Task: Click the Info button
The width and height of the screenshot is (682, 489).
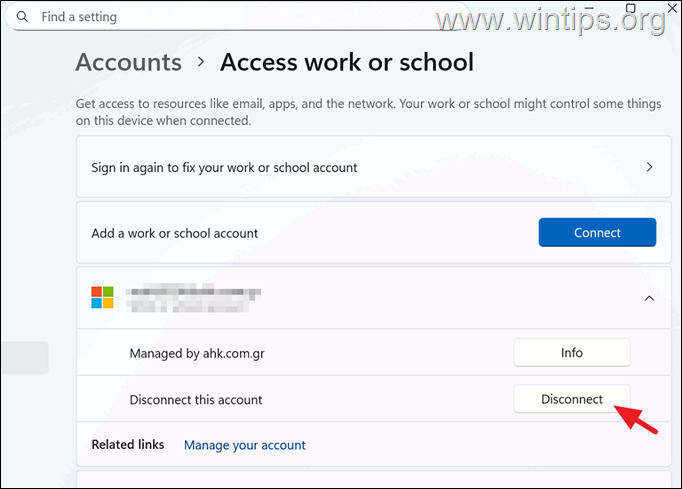Action: coord(572,352)
